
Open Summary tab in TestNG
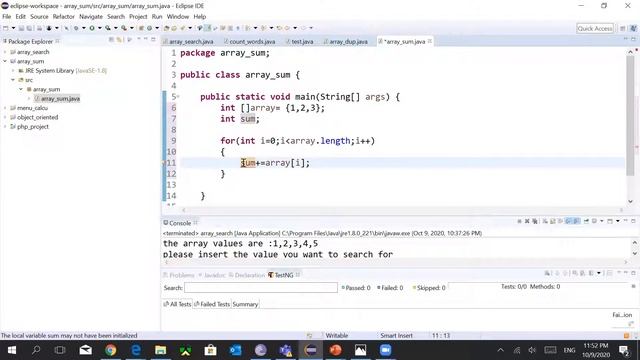pos(245,304)
